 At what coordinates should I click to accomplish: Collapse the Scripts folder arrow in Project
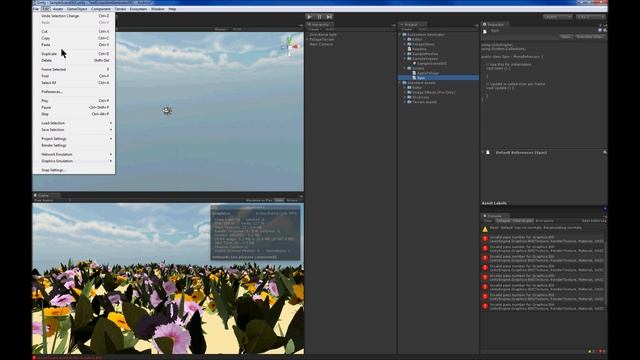405,68
